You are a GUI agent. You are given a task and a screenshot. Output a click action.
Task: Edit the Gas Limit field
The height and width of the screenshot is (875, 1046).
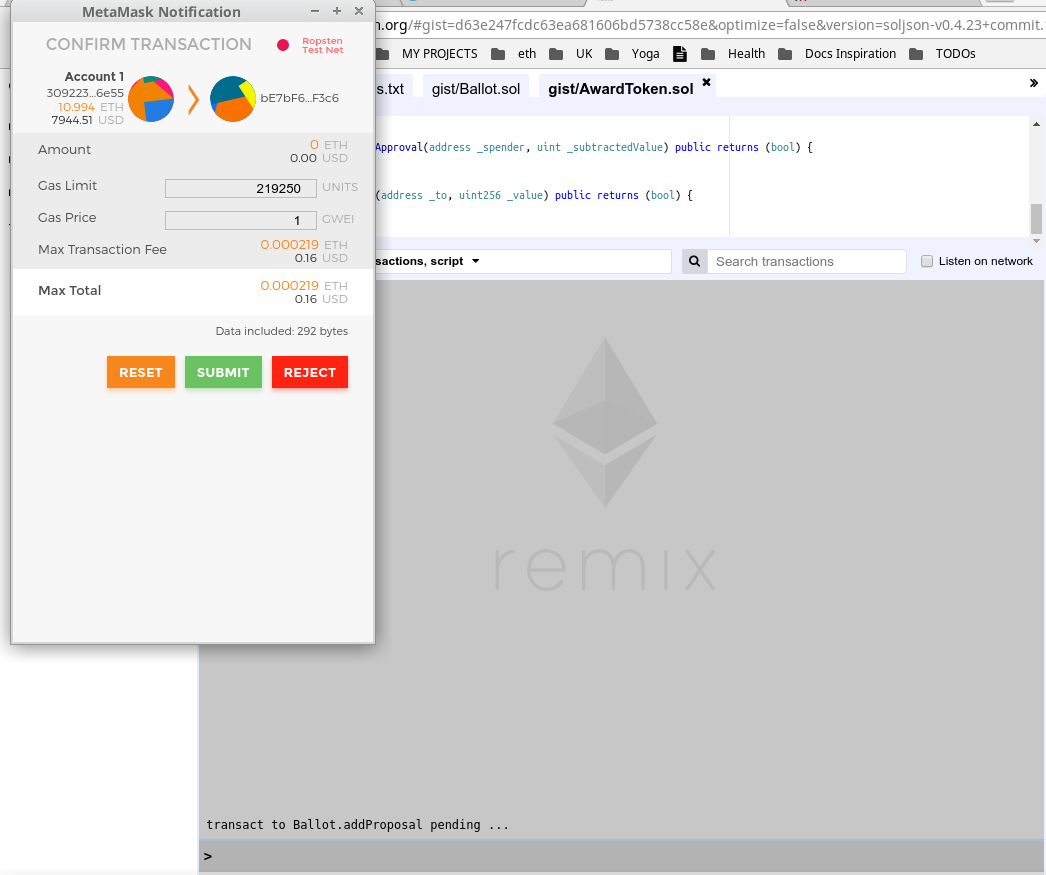click(241, 188)
